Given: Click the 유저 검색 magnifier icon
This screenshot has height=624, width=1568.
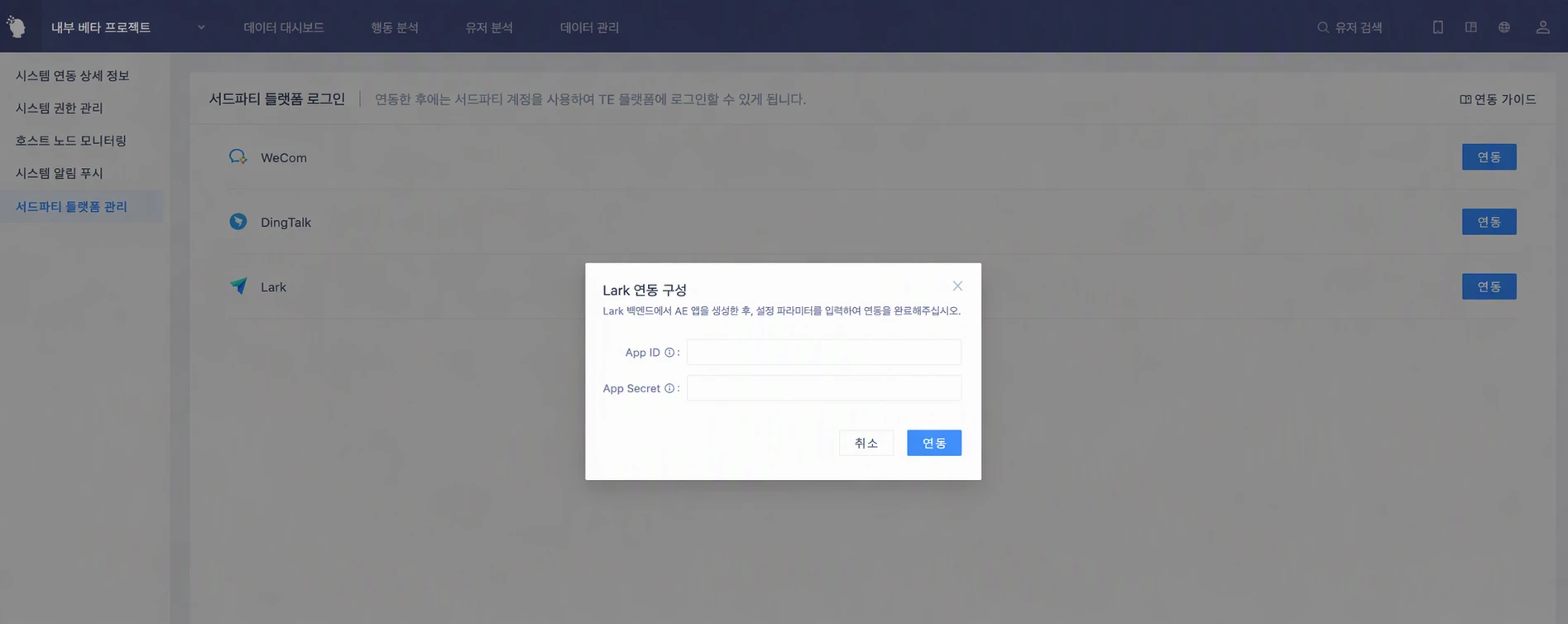Looking at the screenshot, I should (1323, 27).
